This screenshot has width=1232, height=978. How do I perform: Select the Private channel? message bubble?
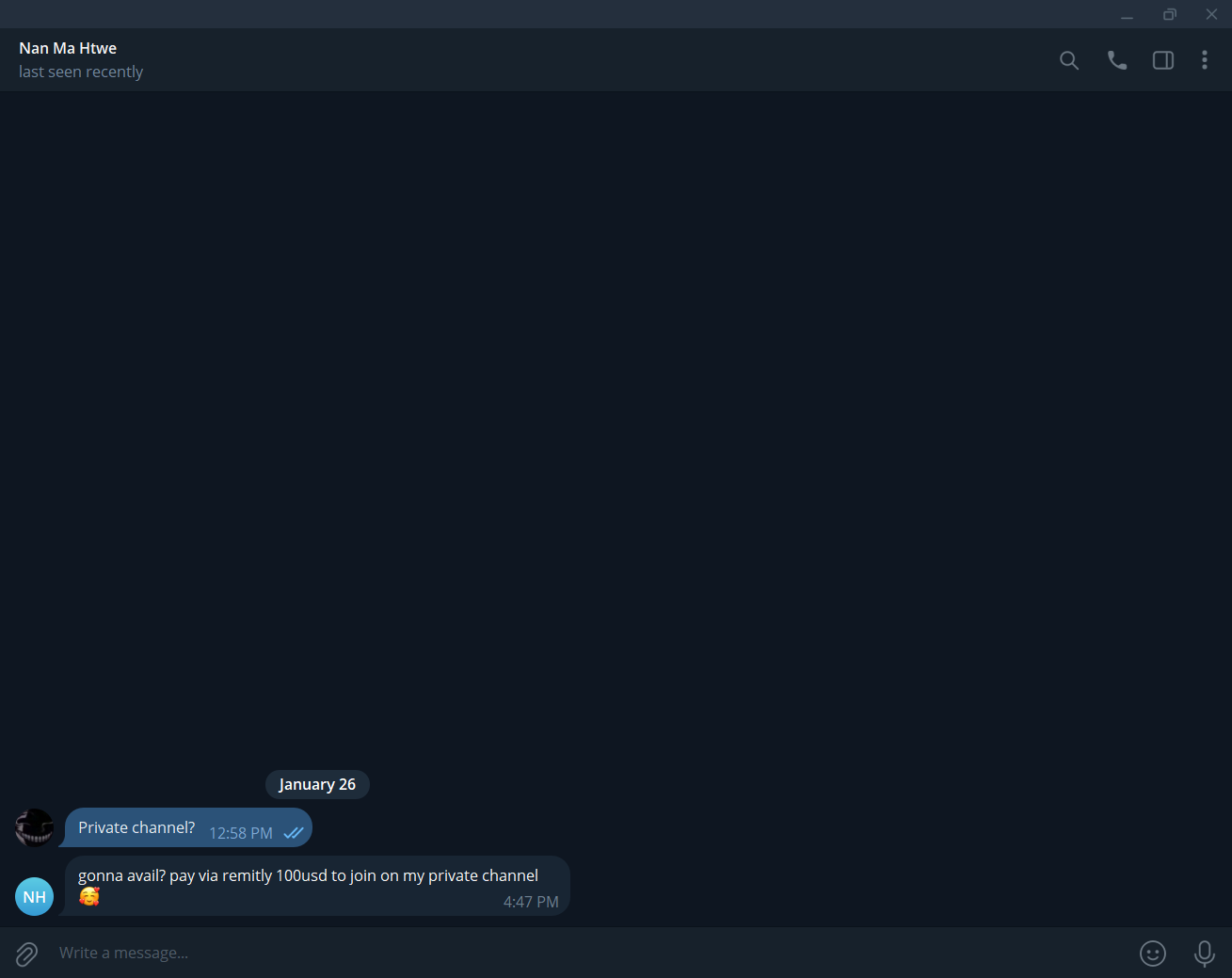(188, 827)
